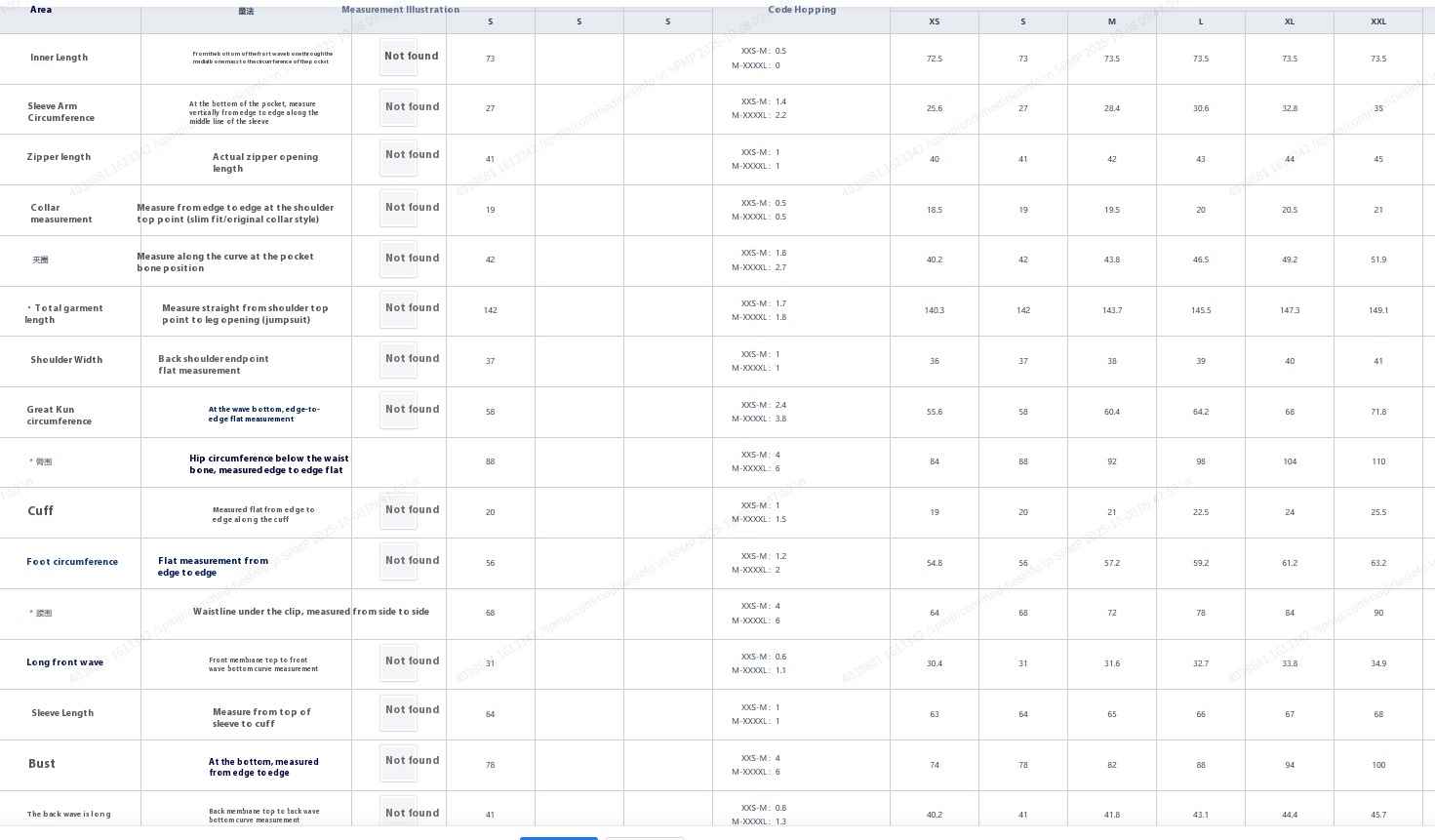Open the Inner Length illustration thumbnail
Image resolution: width=1435 pixels, height=840 pixels.
tap(398, 58)
